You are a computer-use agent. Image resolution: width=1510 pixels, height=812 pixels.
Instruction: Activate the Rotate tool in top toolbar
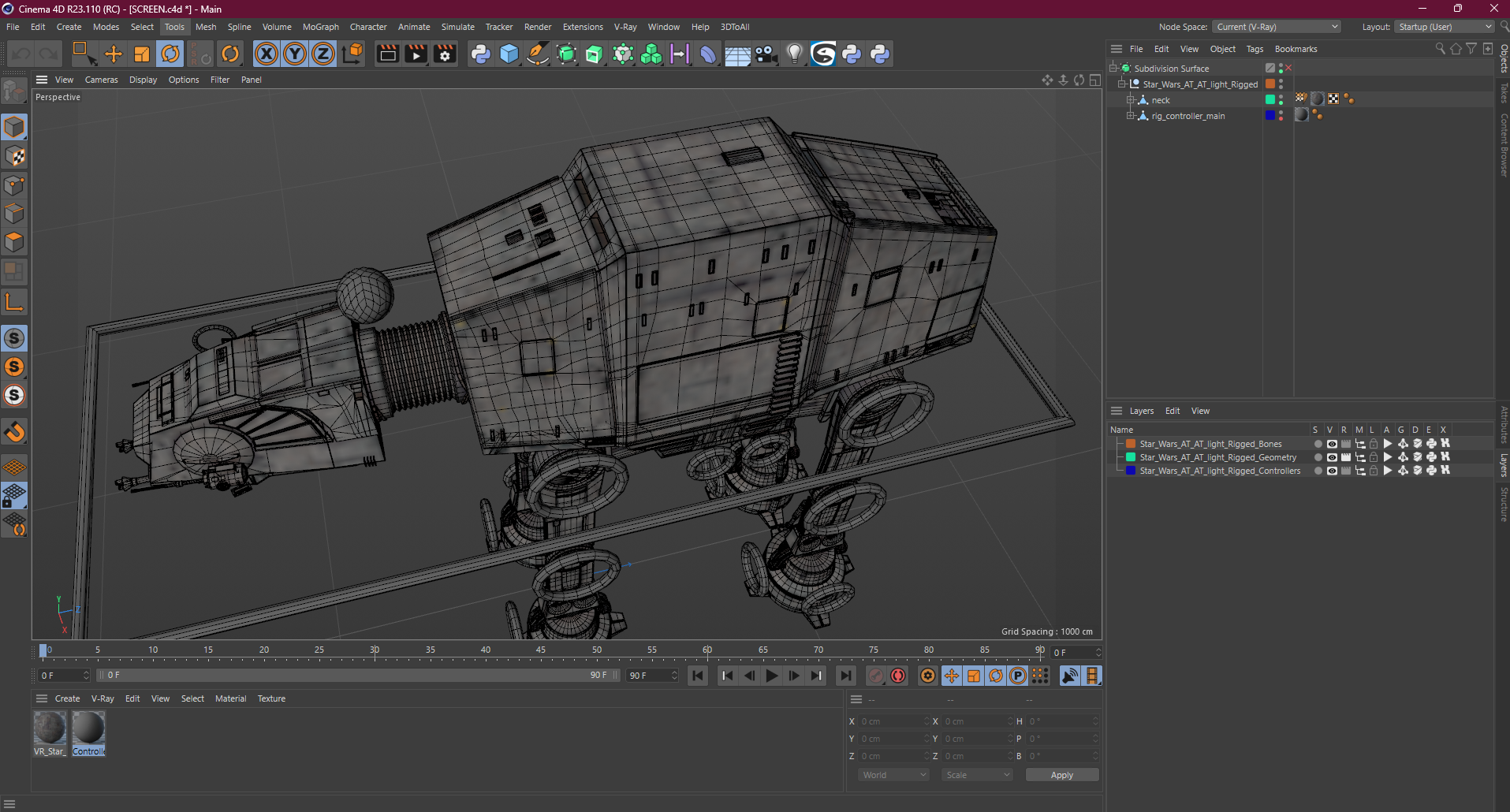tap(170, 54)
